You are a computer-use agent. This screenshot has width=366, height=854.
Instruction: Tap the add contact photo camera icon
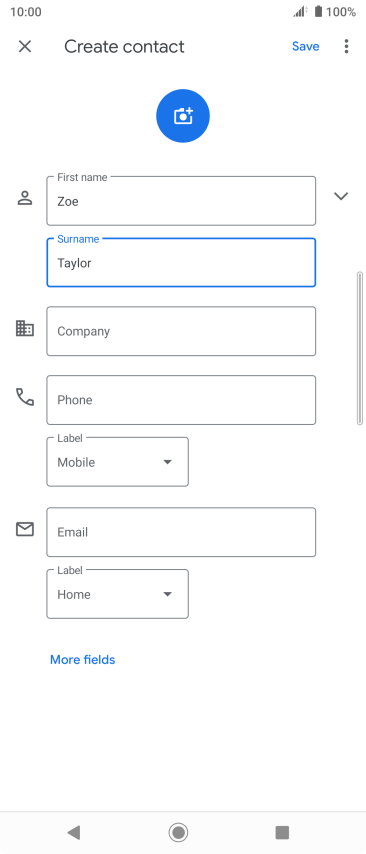pyautogui.click(x=183, y=116)
